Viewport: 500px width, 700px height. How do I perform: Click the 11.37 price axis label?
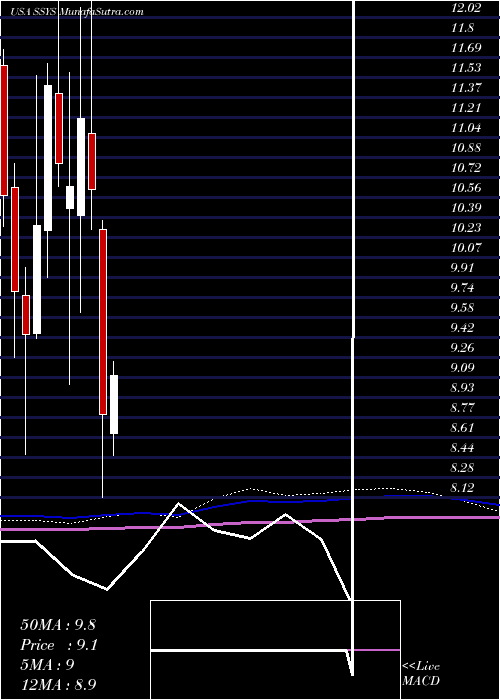pos(466,88)
